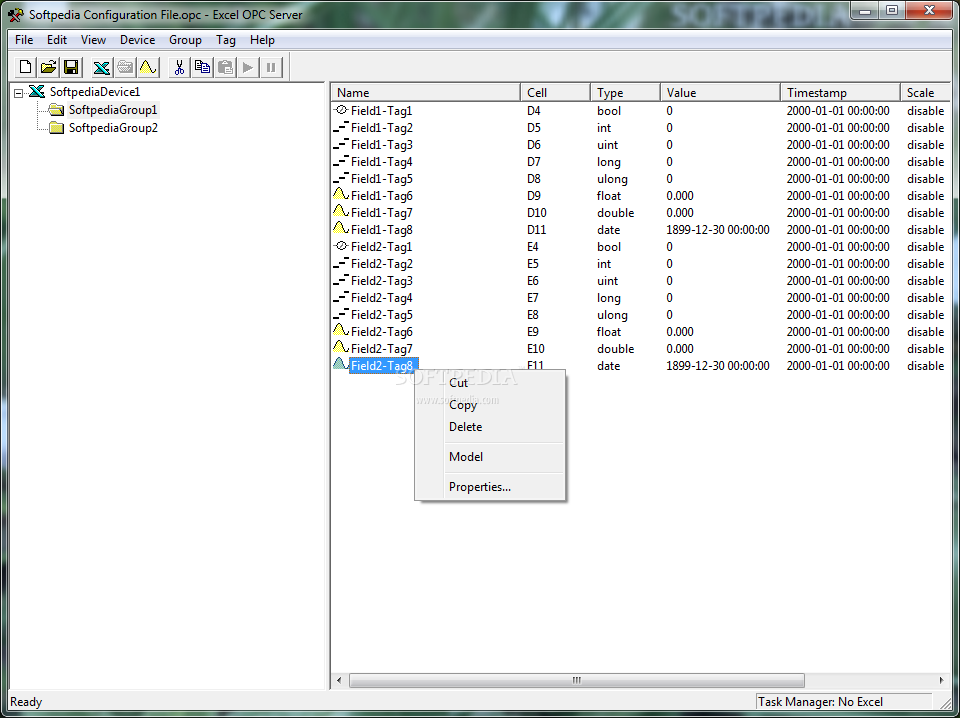Image resolution: width=960 pixels, height=718 pixels.
Task: Select the SoftpediaDevice1 tree label
Action: [x=95, y=92]
